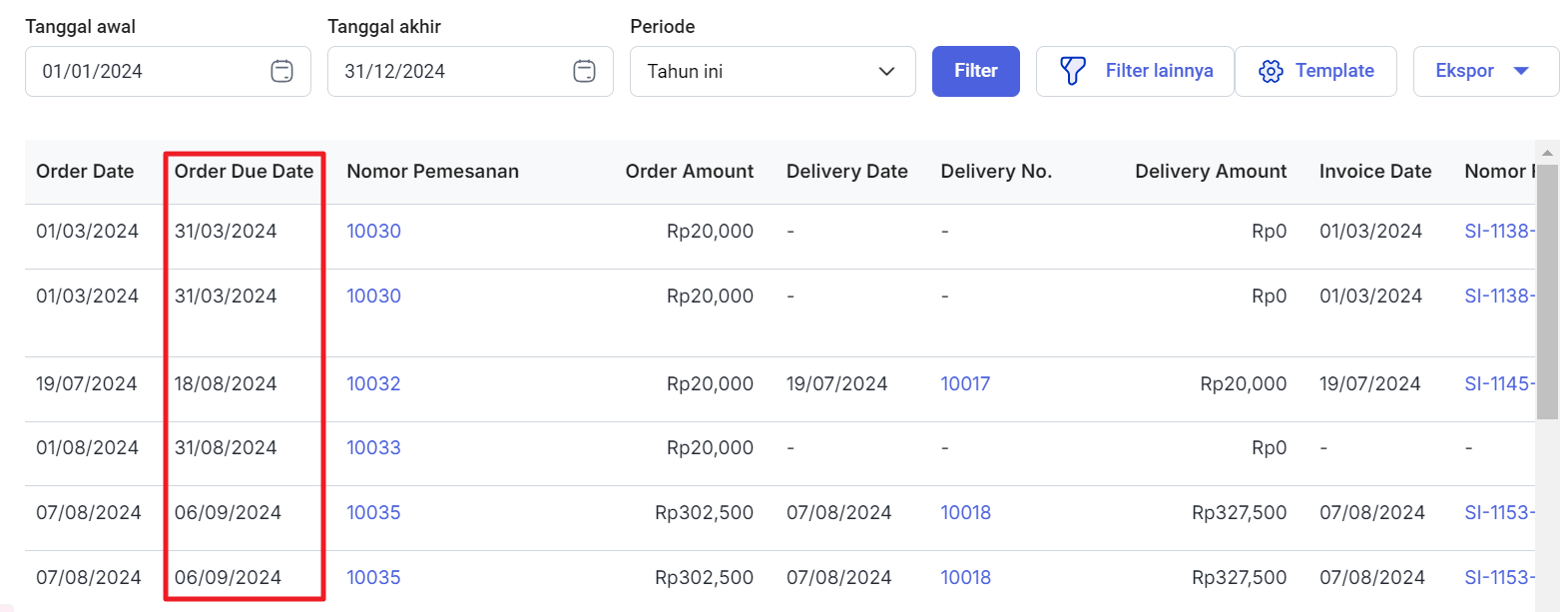
Task: Click the Order Amount column header
Action: [689, 171]
